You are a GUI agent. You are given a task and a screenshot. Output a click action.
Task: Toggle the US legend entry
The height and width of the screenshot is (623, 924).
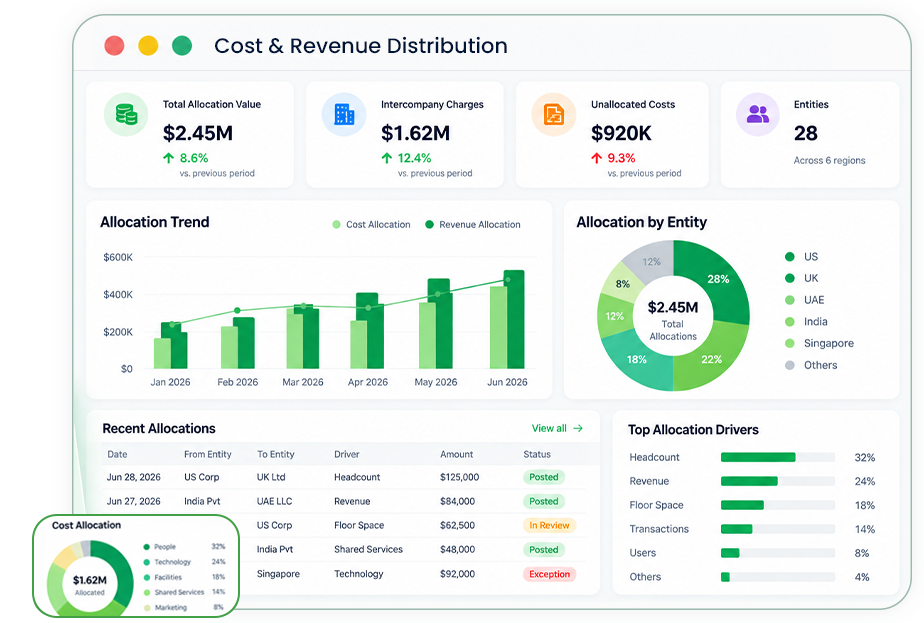[801, 256]
